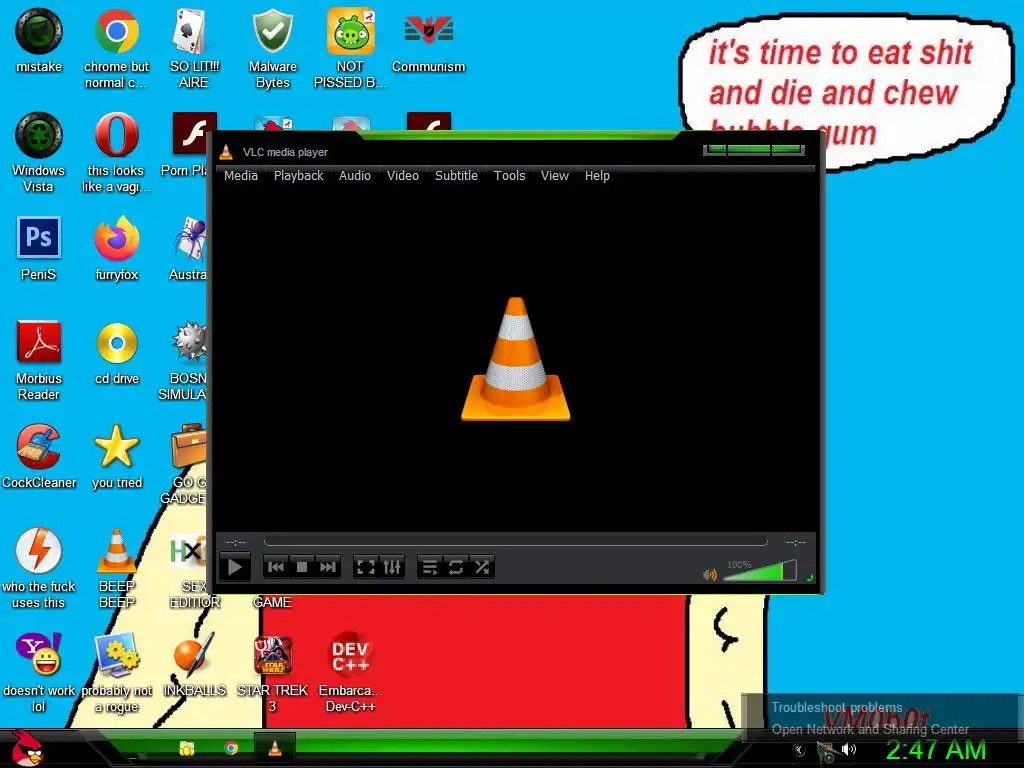Open the Subtitle menu
The image size is (1024, 768).
(456, 176)
